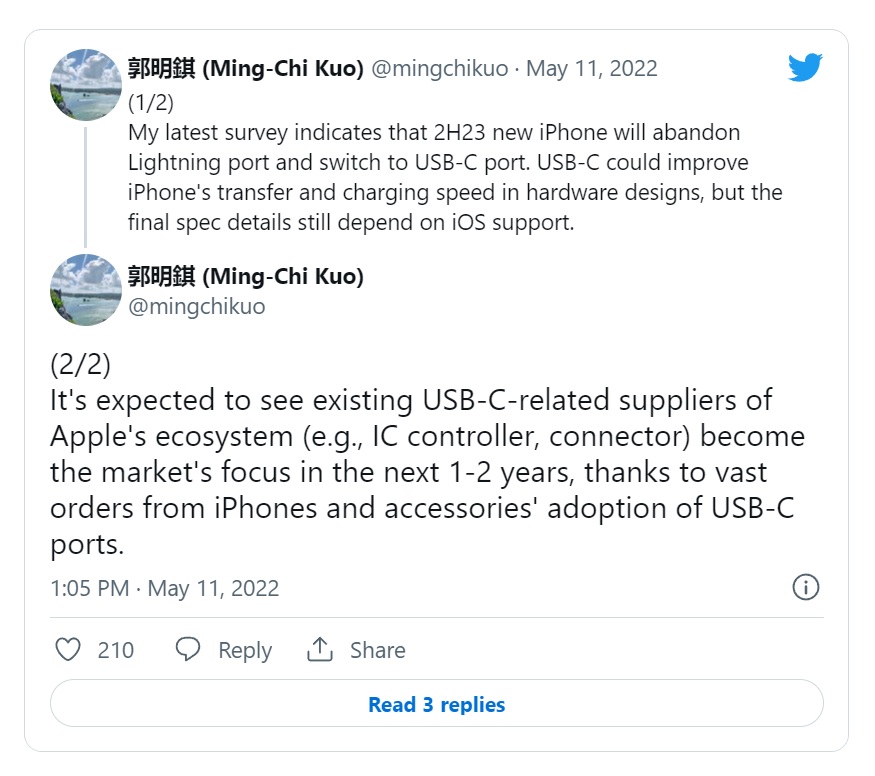This screenshot has height=776, width=875.
Task: Click the share upload arrow icon
Action: (x=320, y=650)
